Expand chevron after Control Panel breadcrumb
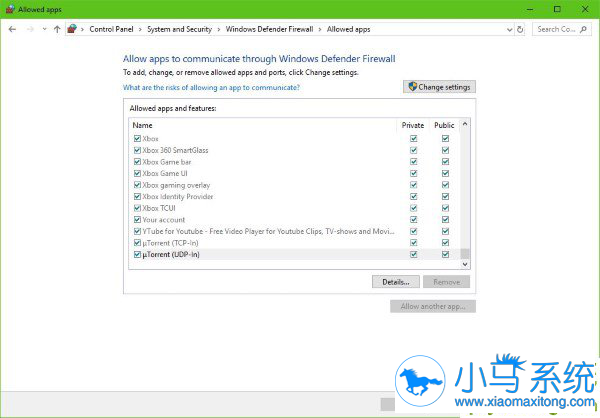Screen dimensions: 600x418 tap(140, 29)
